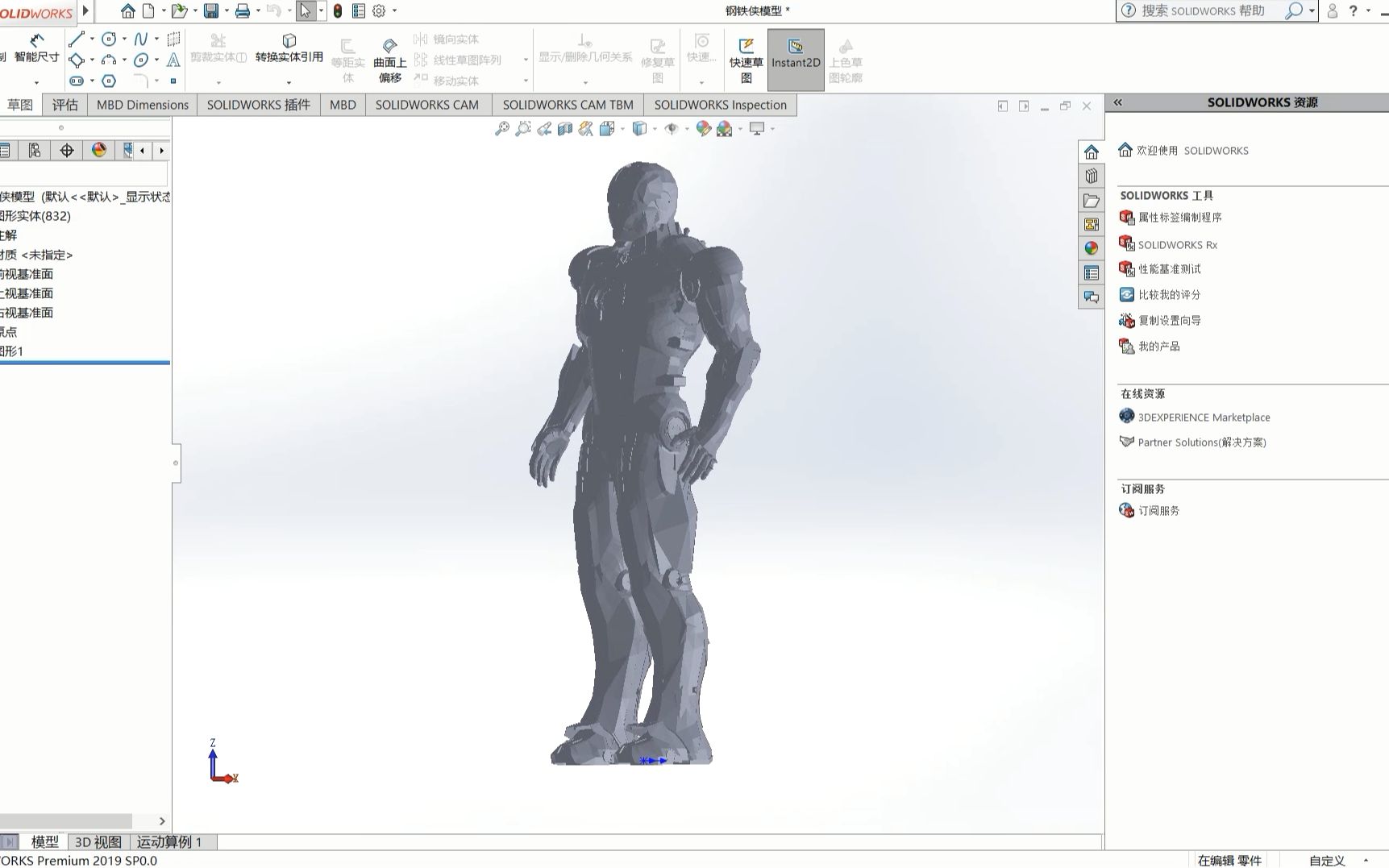Save the model with the floppy icon

[211, 10]
